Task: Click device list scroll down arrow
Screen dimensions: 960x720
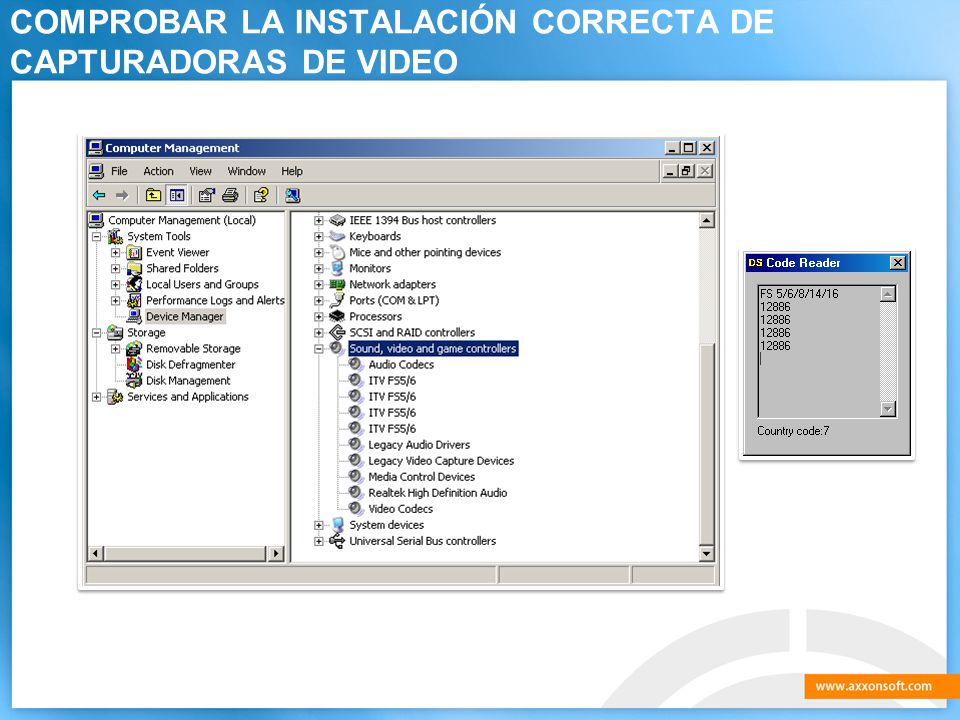Action: tap(707, 553)
